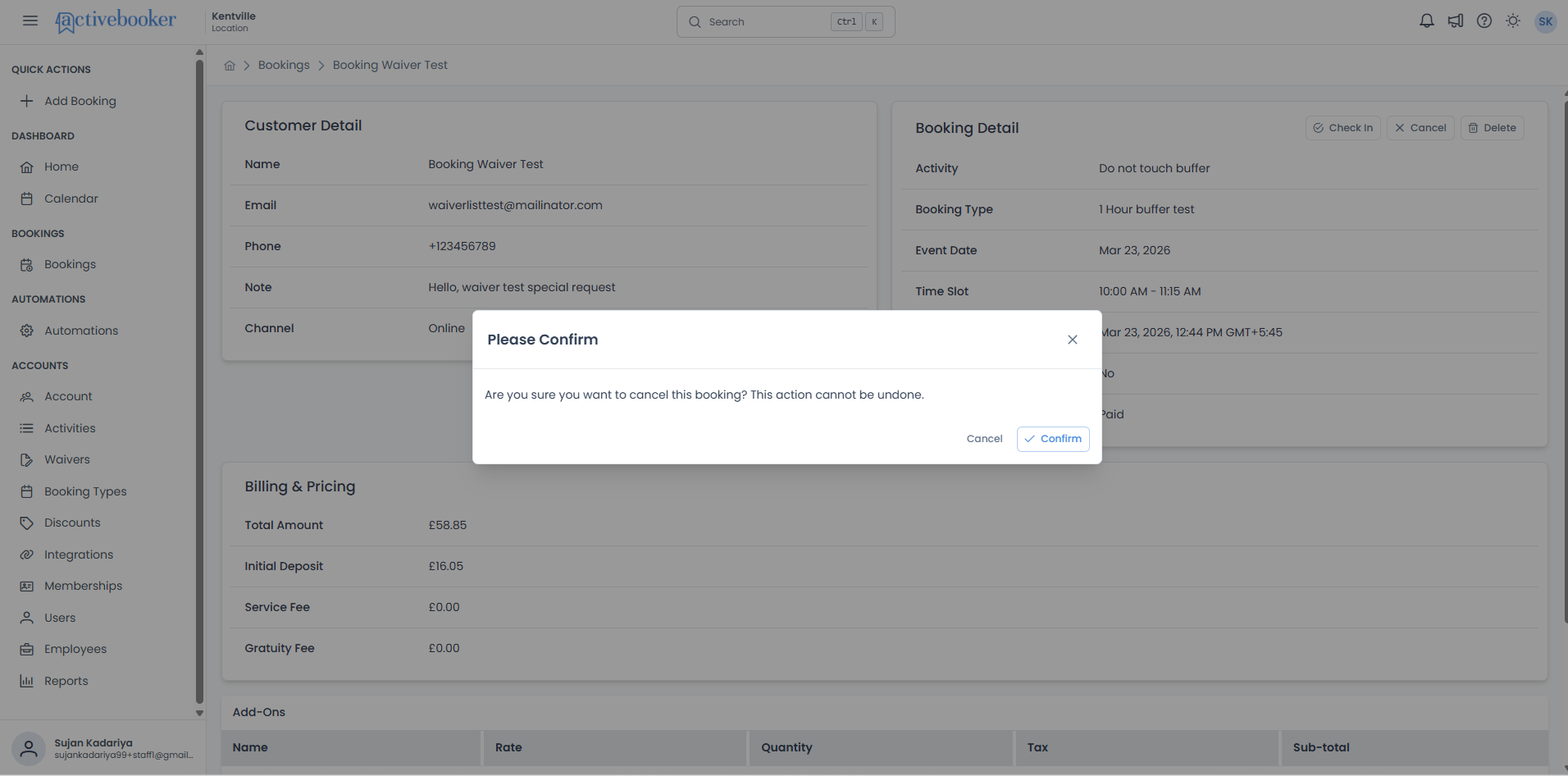Click the Booking Types icon
The height and width of the screenshot is (776, 1568).
(x=27, y=491)
